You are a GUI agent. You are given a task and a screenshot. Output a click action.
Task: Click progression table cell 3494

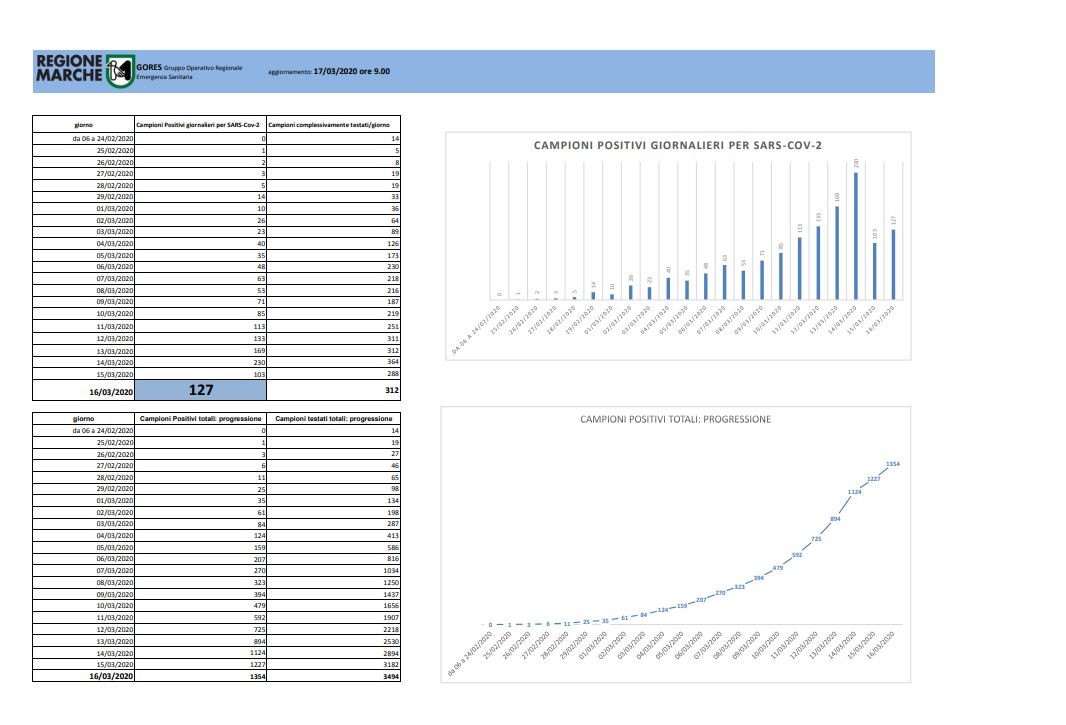[333, 676]
